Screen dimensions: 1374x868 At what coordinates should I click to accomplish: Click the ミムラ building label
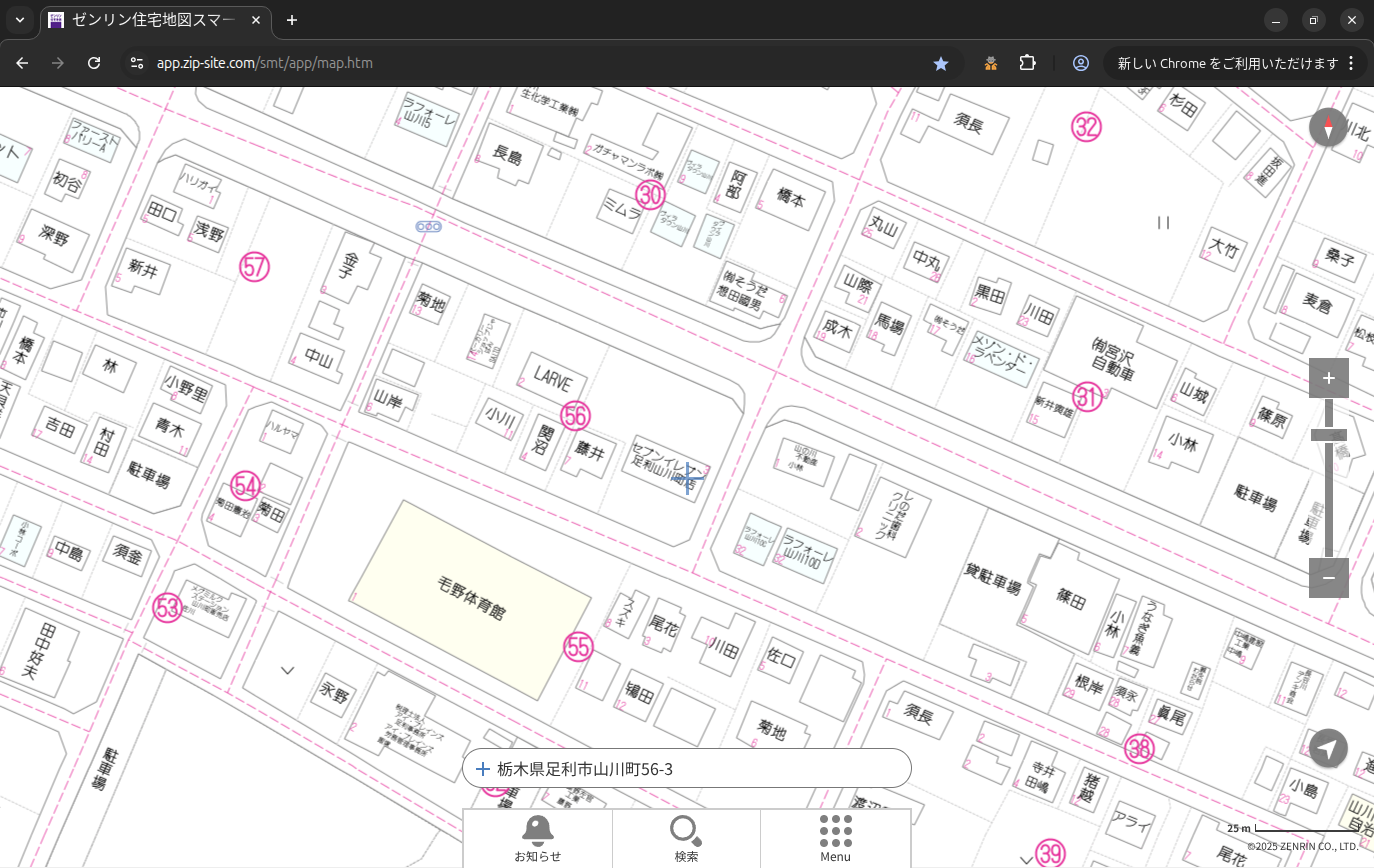620,209
